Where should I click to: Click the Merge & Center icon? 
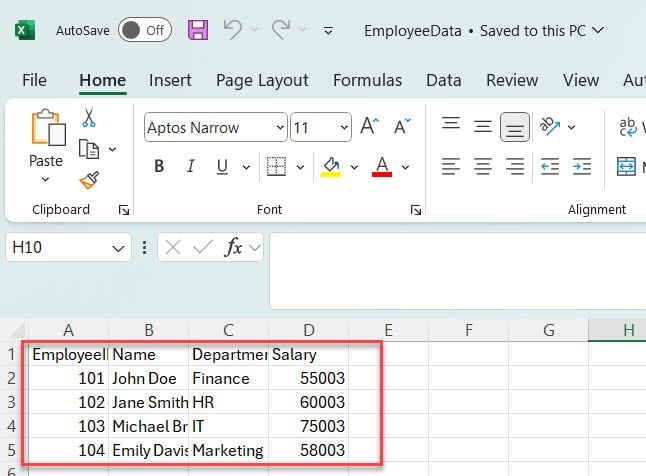click(x=626, y=166)
